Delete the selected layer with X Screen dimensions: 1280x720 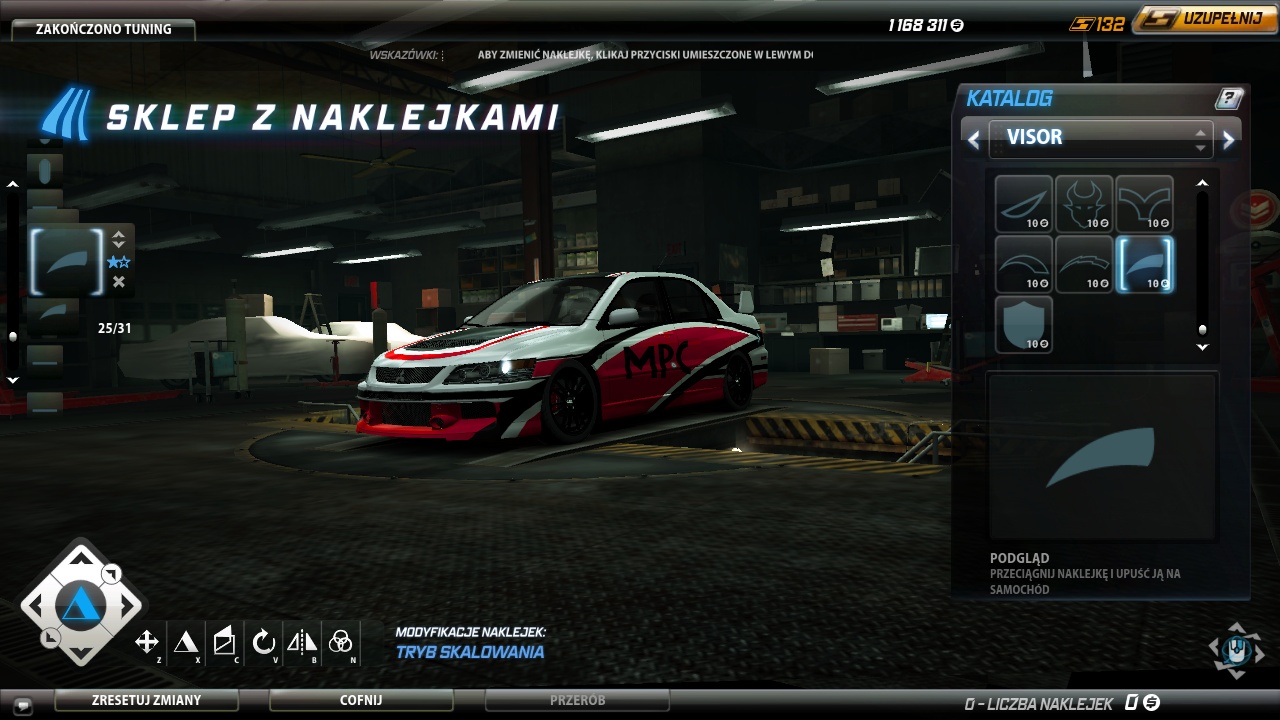click(119, 282)
